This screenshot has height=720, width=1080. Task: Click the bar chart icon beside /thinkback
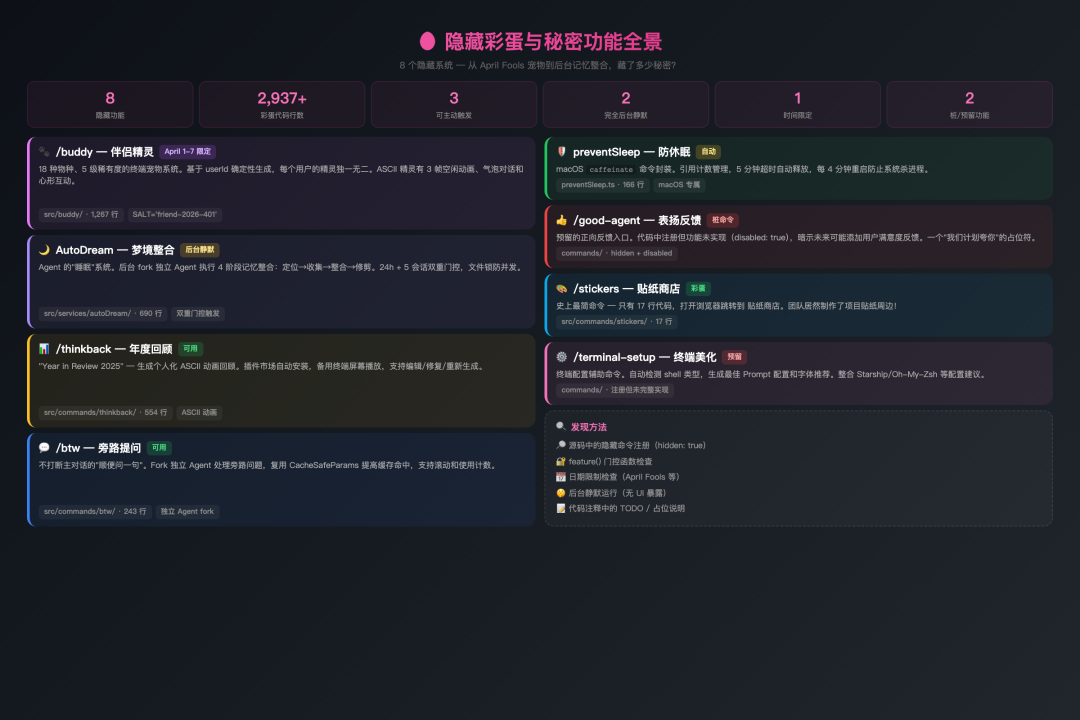click(x=44, y=349)
